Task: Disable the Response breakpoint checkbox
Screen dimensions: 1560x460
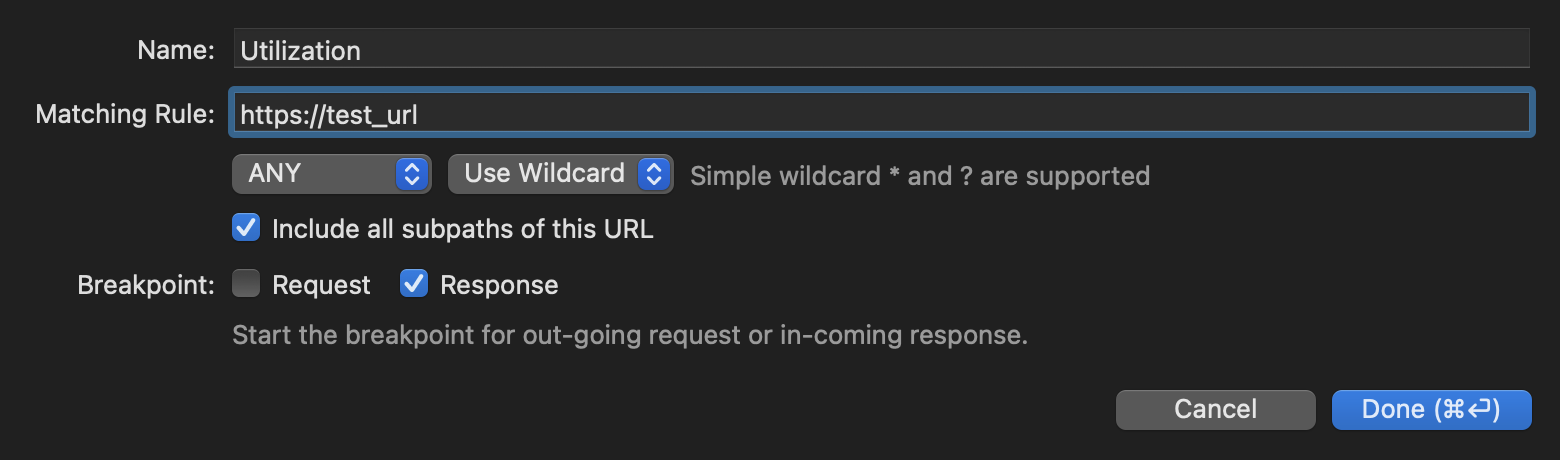Action: [414, 285]
